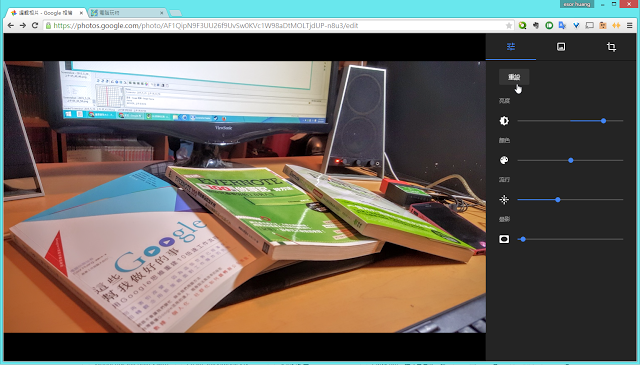Close the Google Photos browser tab
Viewport: 640px width, 365px height.
(81, 13)
